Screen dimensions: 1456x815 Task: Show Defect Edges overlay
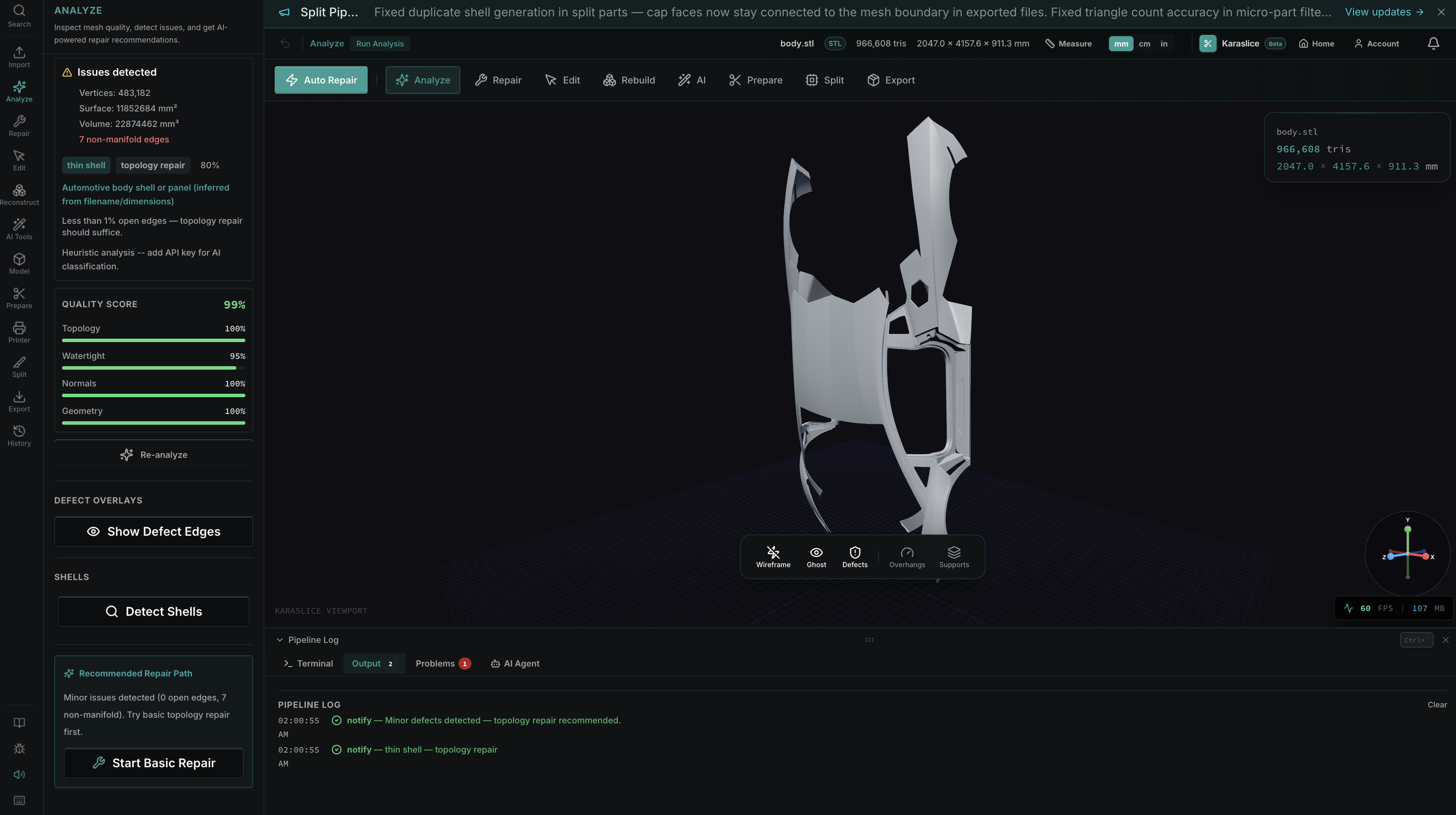pyautogui.click(x=153, y=531)
